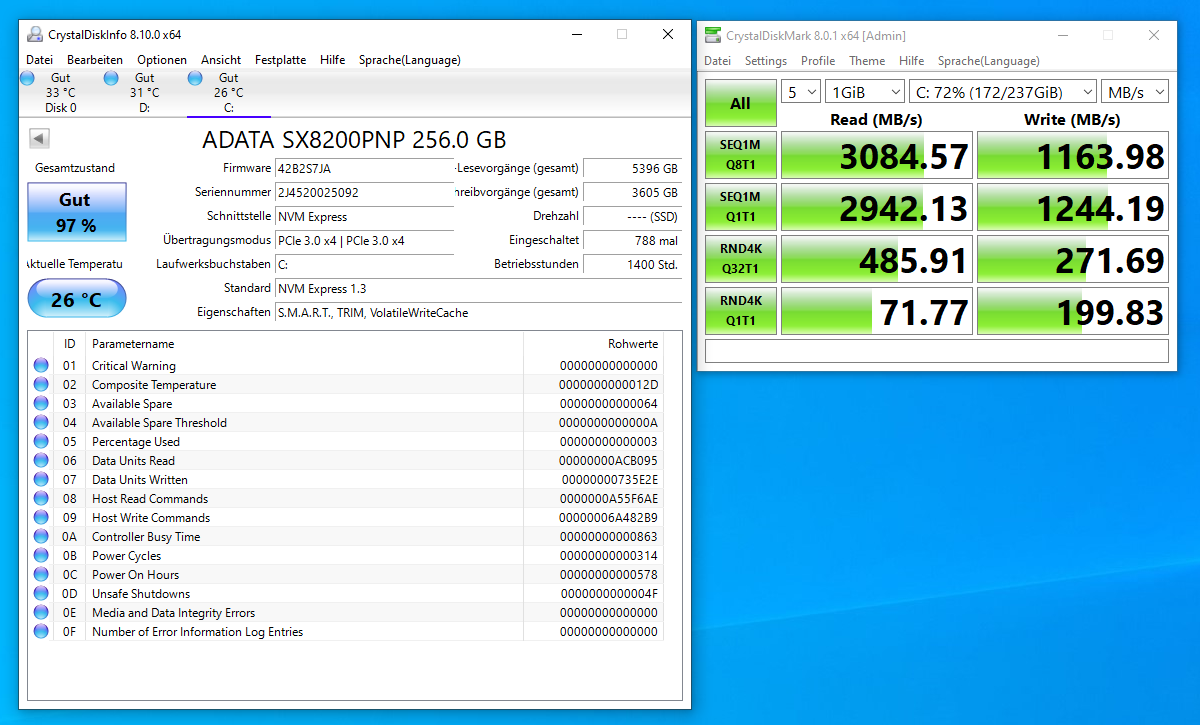Open Settings menu in CrystalDiskMark
The height and width of the screenshot is (725, 1200).
[x=766, y=61]
